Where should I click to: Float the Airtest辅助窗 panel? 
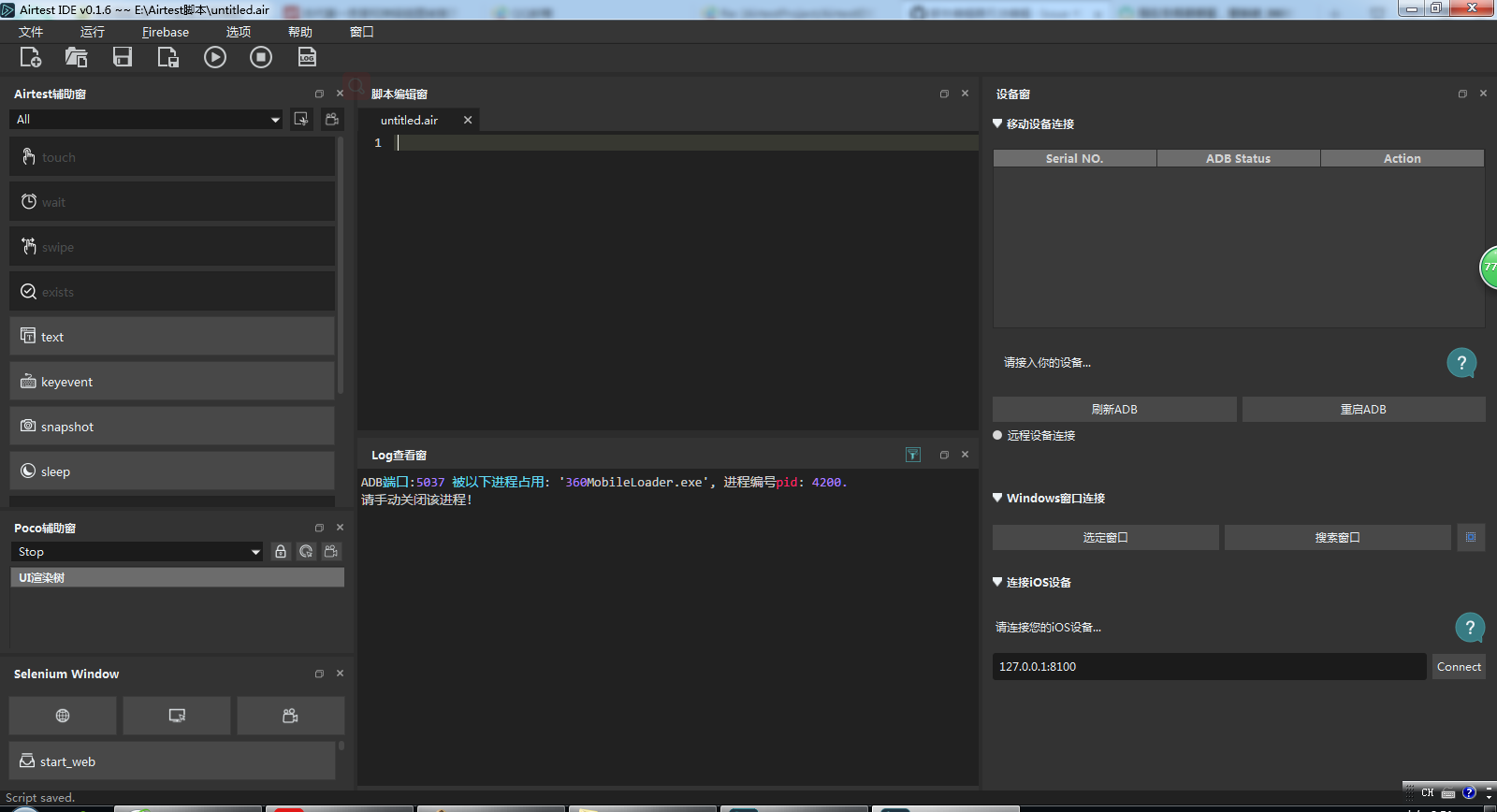pos(319,94)
